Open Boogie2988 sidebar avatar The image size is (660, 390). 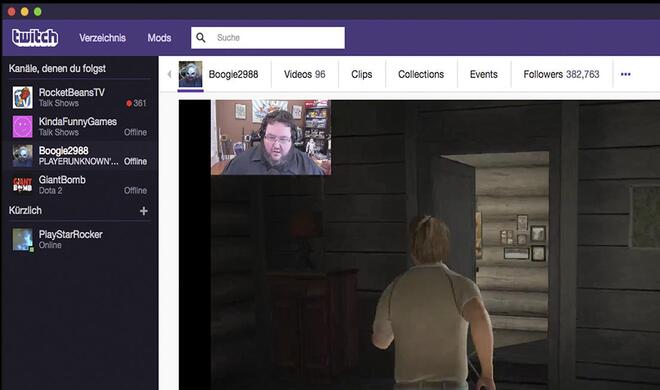pyautogui.click(x=22, y=156)
